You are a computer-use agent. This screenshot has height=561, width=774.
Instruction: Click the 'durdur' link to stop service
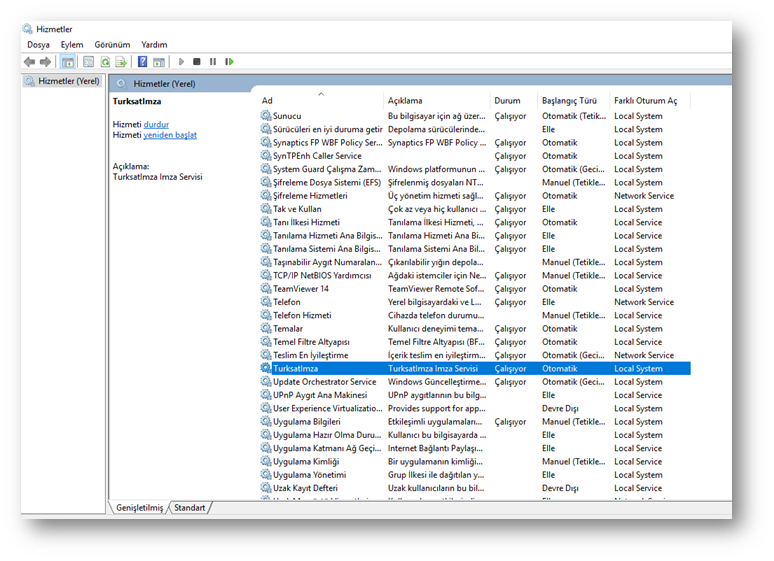pos(157,124)
